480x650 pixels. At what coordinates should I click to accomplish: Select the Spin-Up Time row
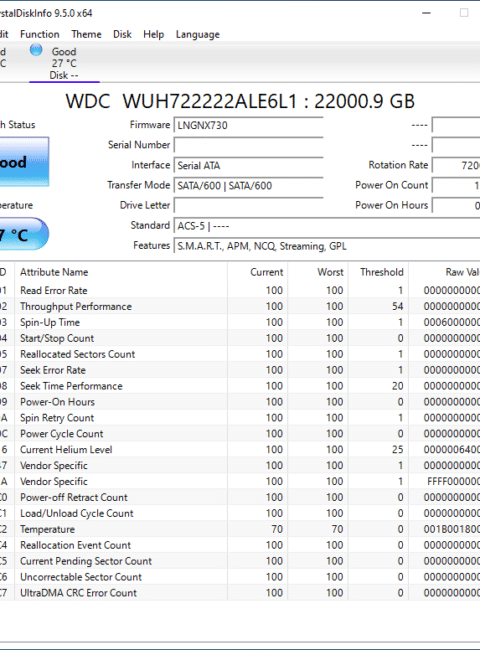point(240,323)
